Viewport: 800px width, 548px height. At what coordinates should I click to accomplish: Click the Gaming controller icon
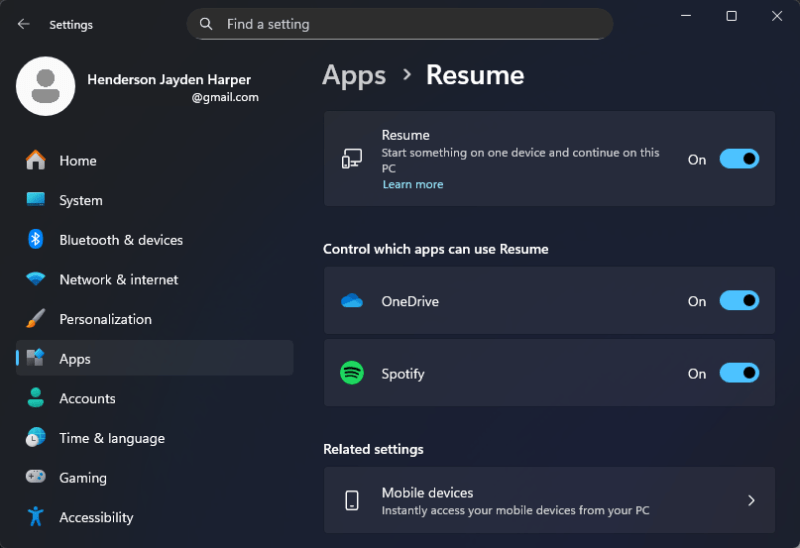click(36, 477)
